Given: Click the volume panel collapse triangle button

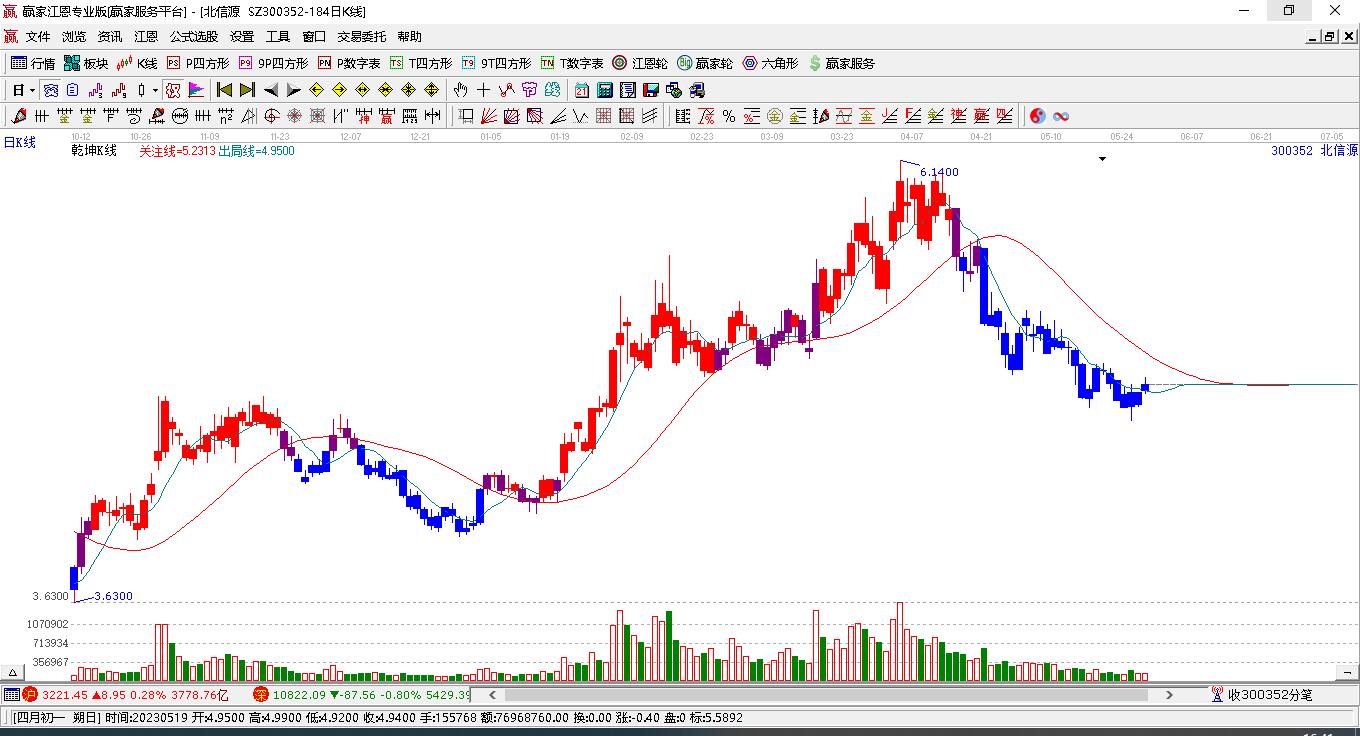Looking at the screenshot, I should (14, 673).
